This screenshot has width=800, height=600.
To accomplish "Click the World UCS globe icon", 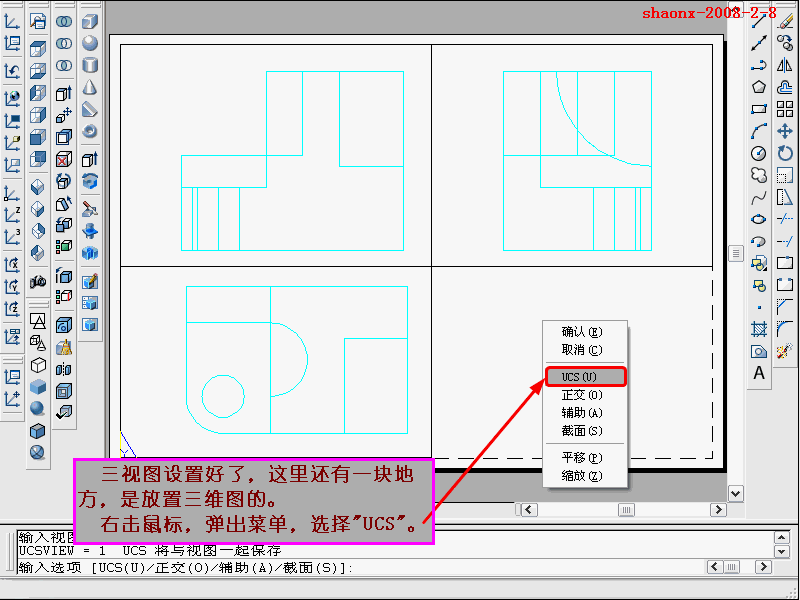I will coord(12,98).
